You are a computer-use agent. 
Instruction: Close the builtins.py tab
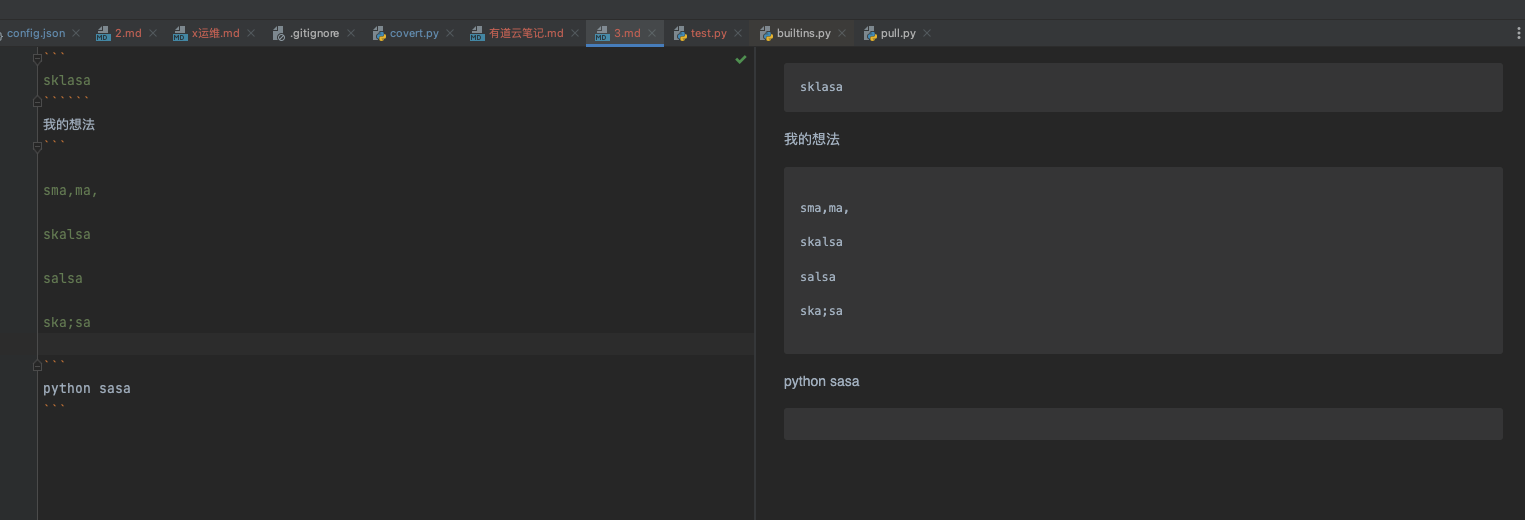(842, 33)
